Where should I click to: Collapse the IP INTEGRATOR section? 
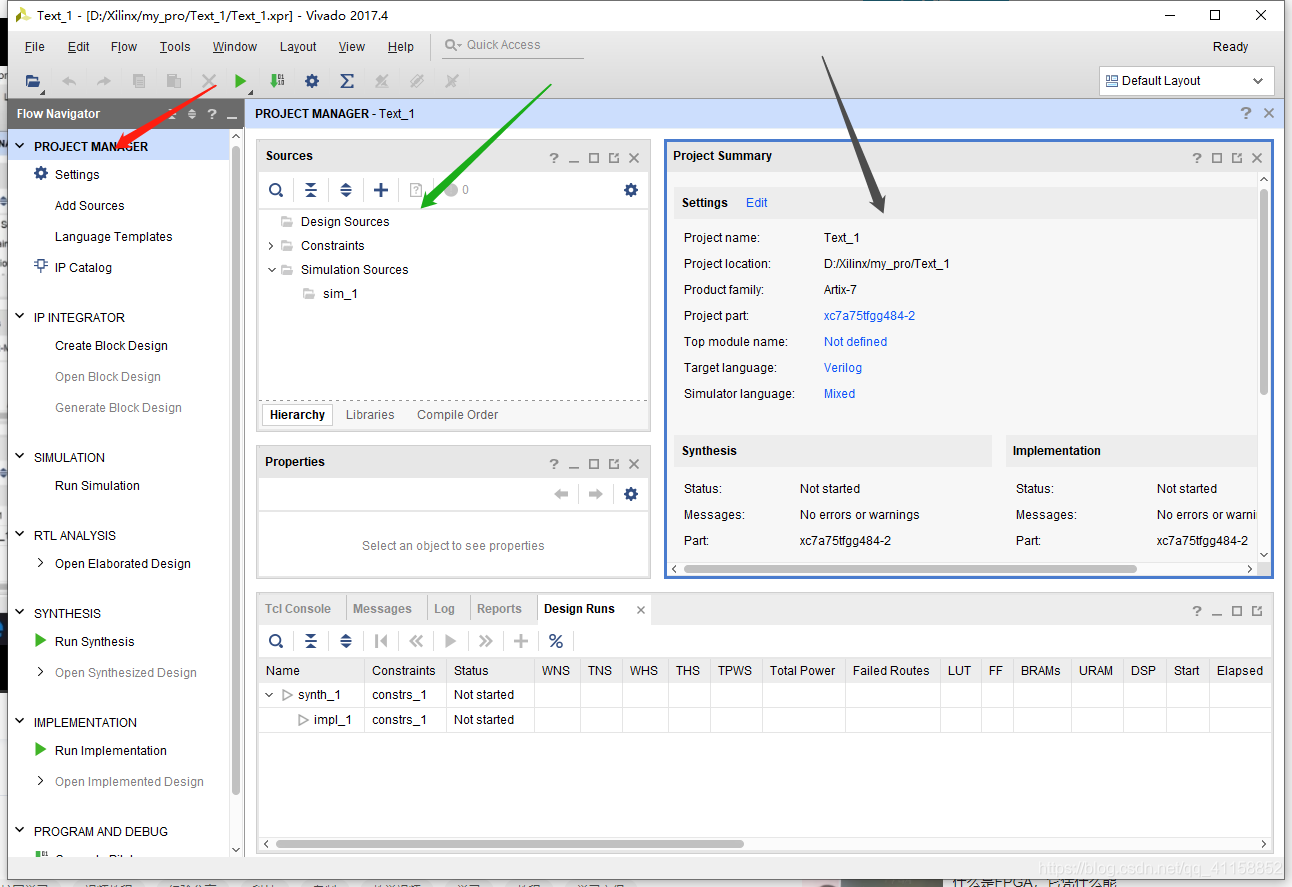[19, 317]
